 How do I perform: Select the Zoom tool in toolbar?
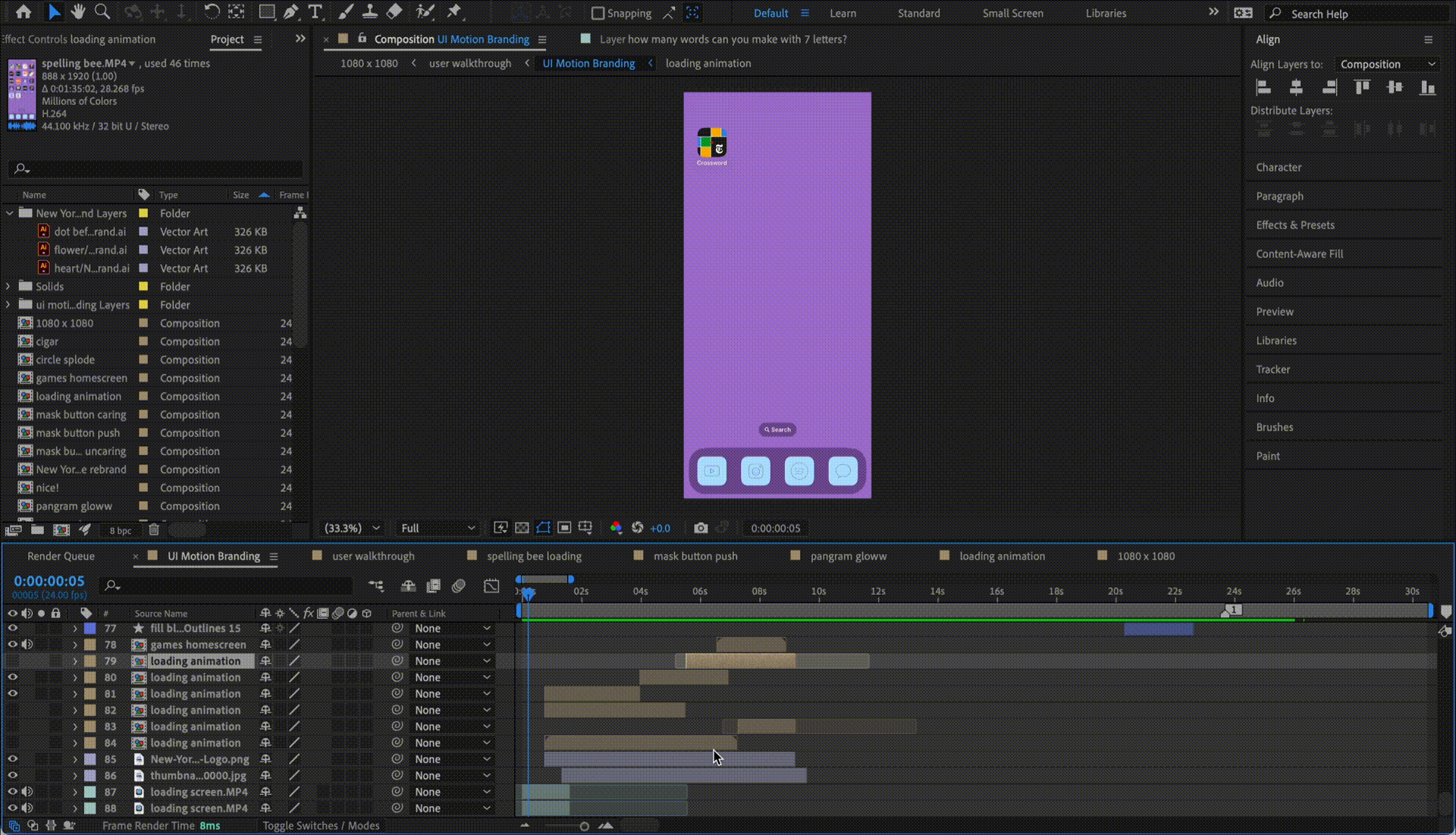pos(102,11)
